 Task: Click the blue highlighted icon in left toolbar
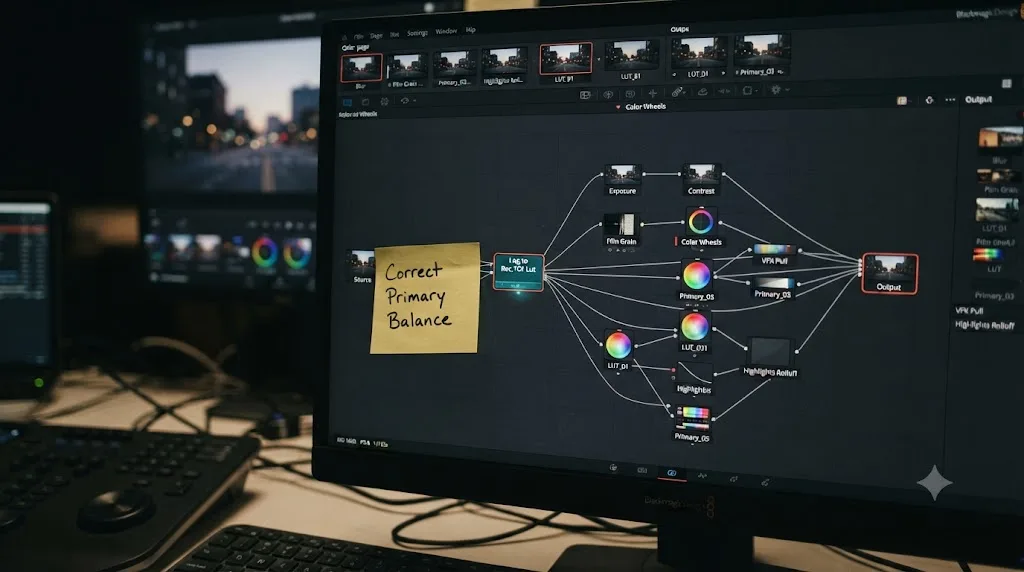347,103
